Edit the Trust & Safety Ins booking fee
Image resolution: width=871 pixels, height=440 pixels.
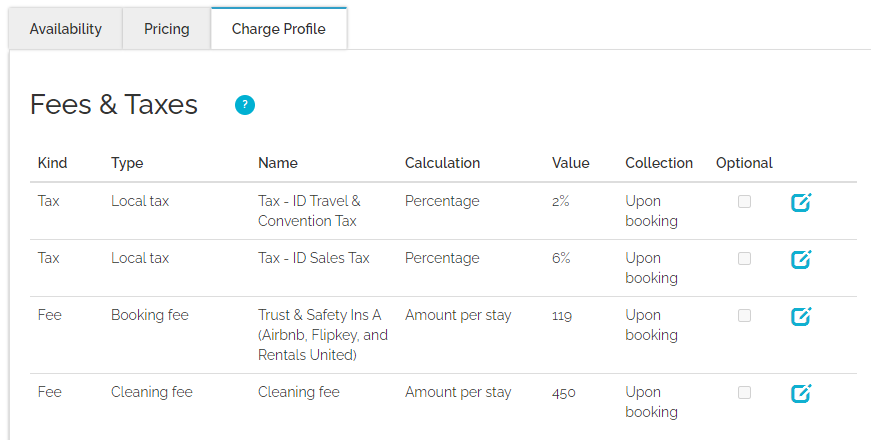click(x=801, y=316)
